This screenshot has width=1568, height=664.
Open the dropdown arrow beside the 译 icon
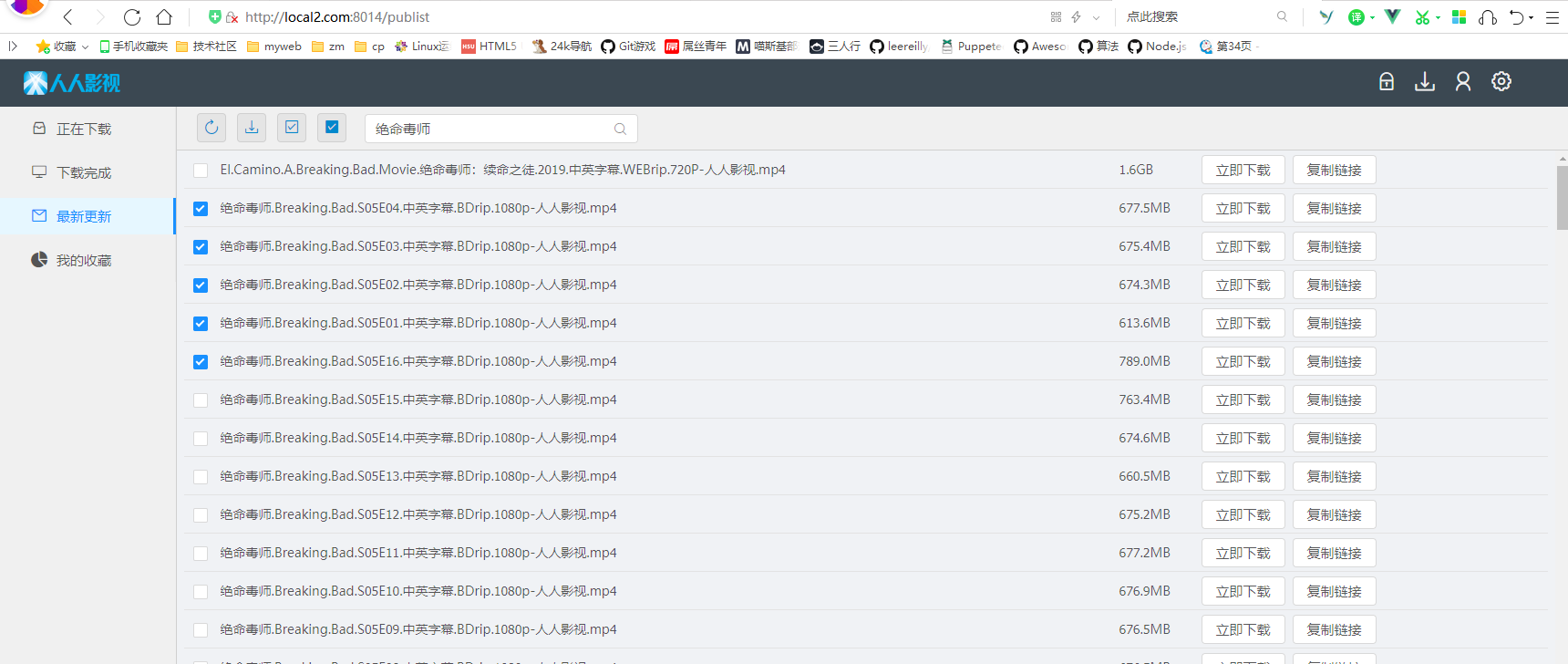tap(1372, 17)
